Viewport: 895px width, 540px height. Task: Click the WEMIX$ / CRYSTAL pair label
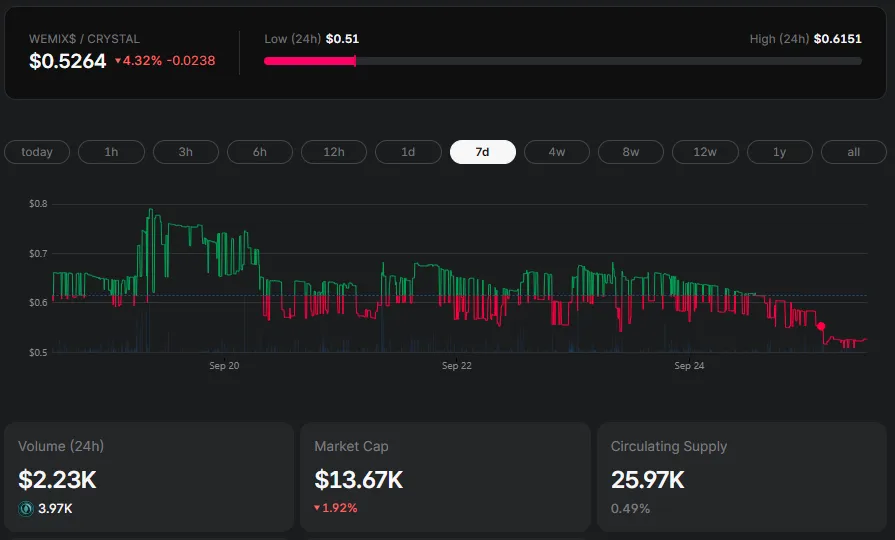(x=84, y=39)
